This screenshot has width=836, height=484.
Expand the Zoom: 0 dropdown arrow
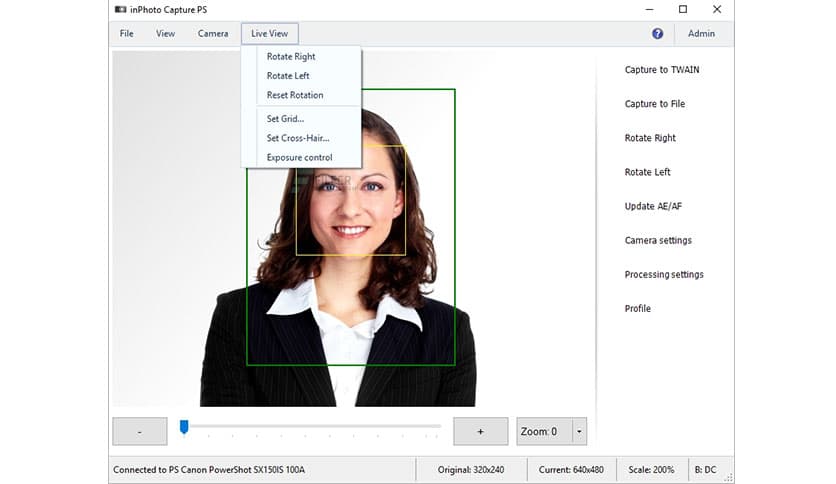579,432
